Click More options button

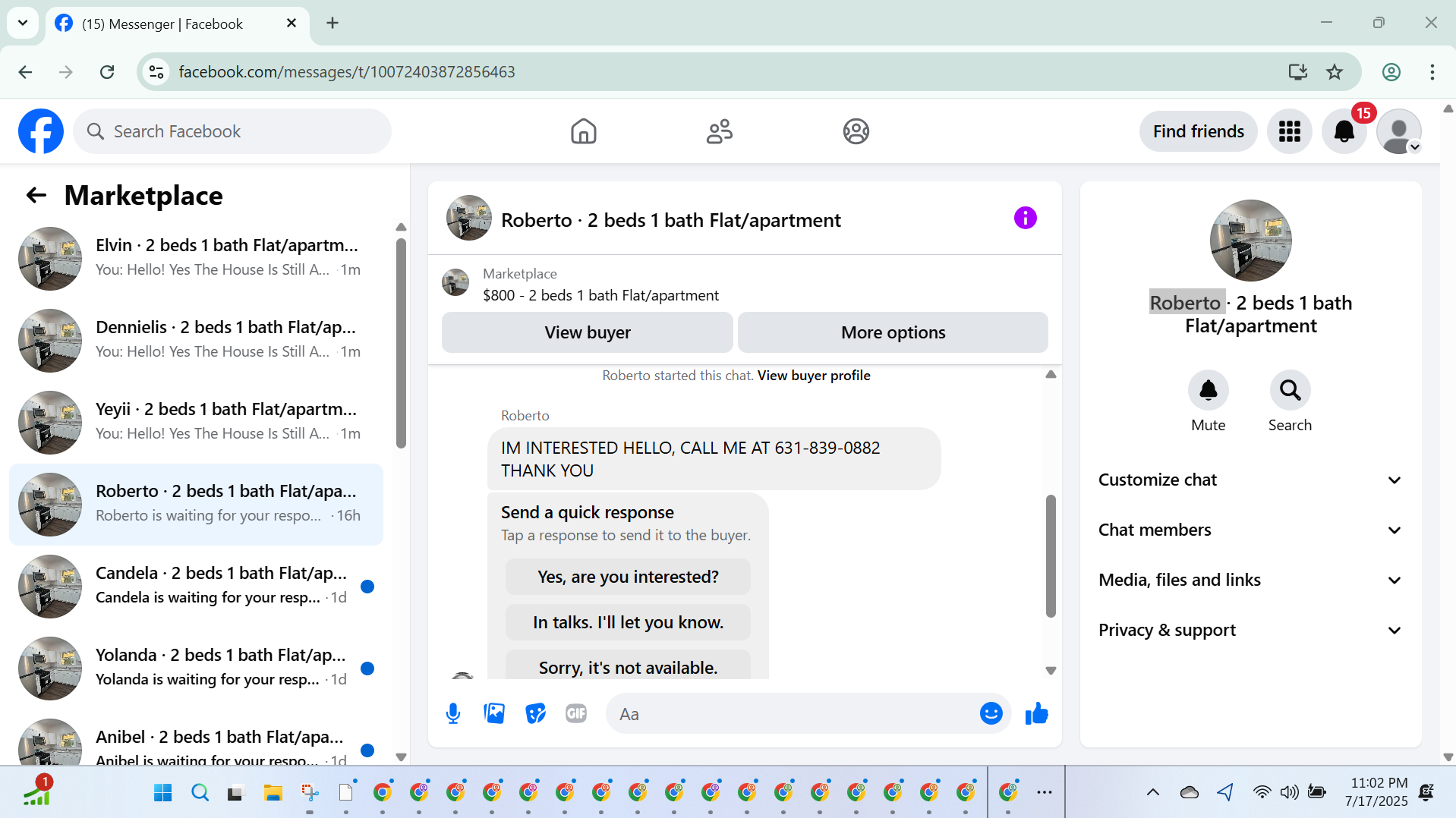tap(893, 332)
